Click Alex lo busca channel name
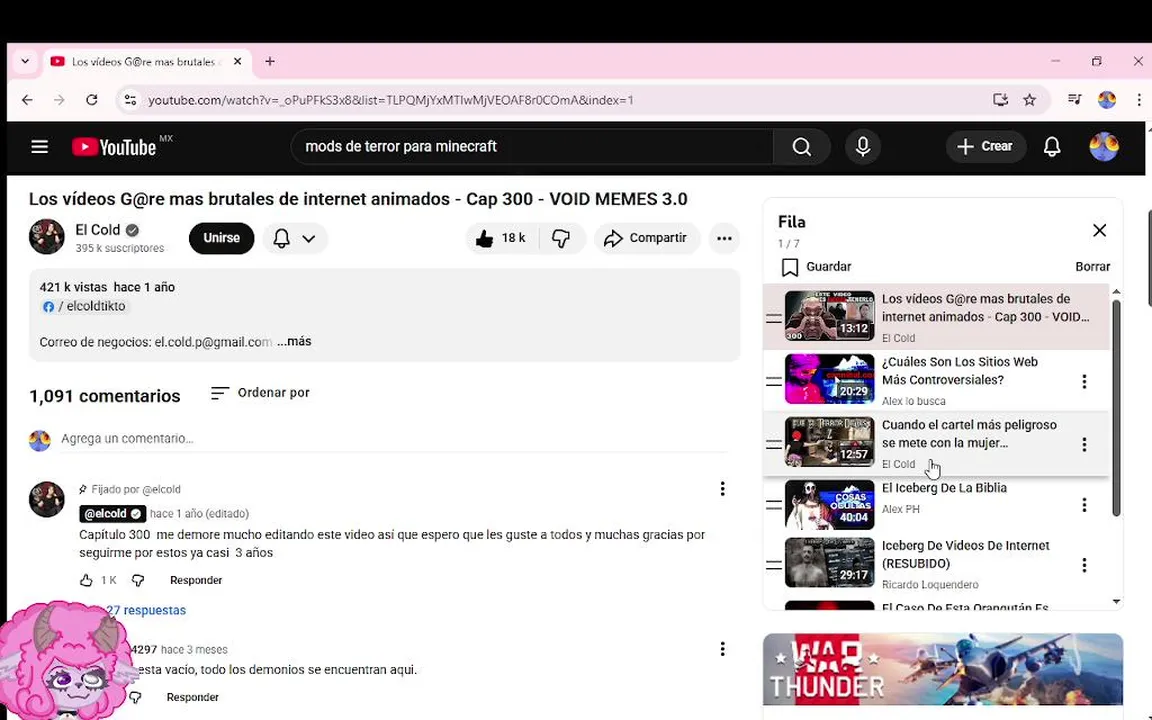This screenshot has height=720, width=1152. (x=913, y=401)
